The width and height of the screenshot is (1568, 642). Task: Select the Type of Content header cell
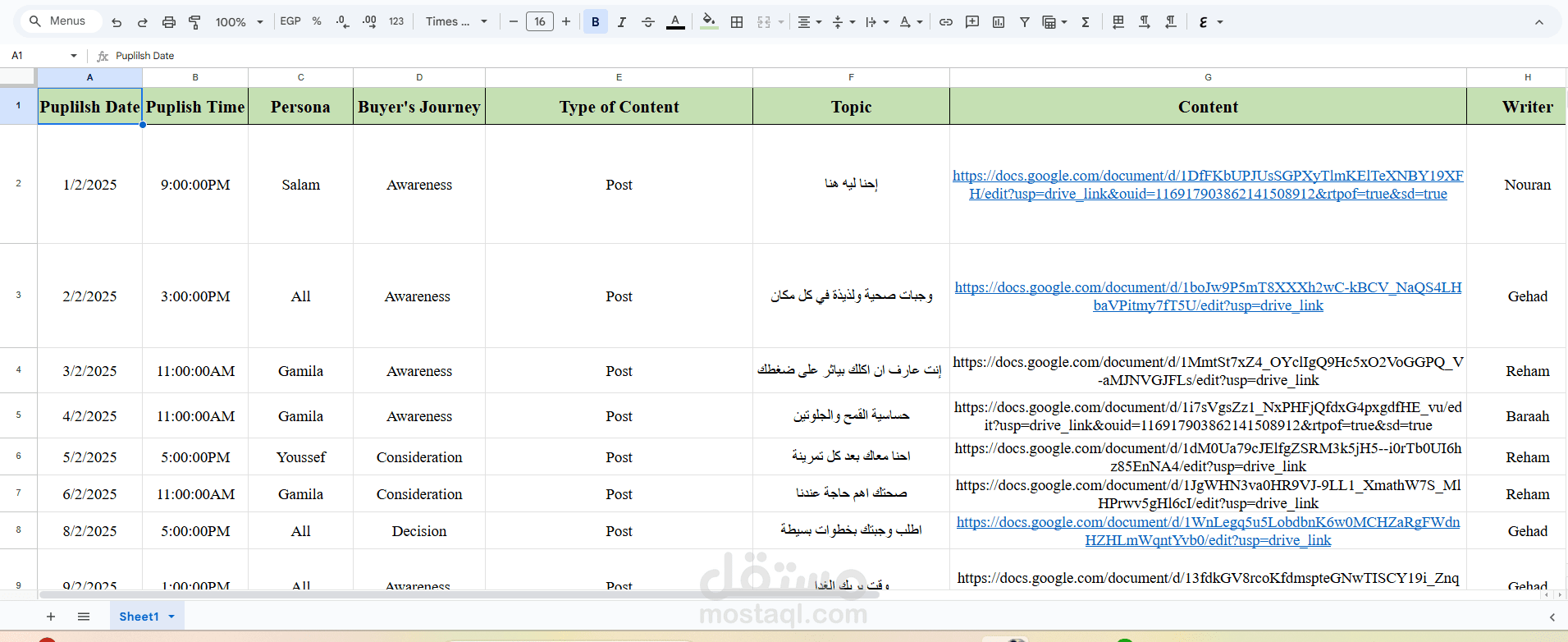click(619, 107)
